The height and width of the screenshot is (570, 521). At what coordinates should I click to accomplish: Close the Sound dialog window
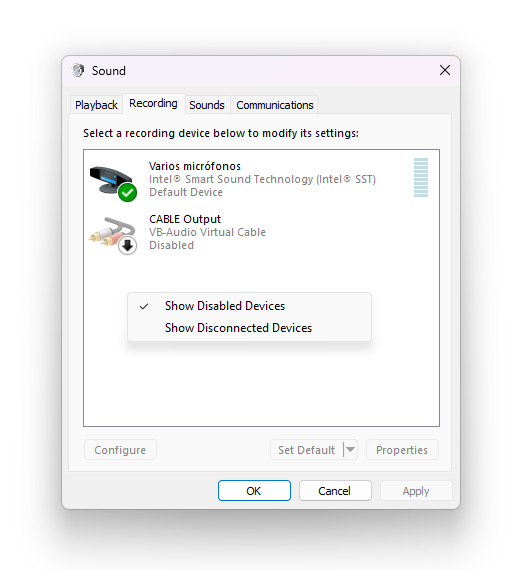click(x=445, y=70)
